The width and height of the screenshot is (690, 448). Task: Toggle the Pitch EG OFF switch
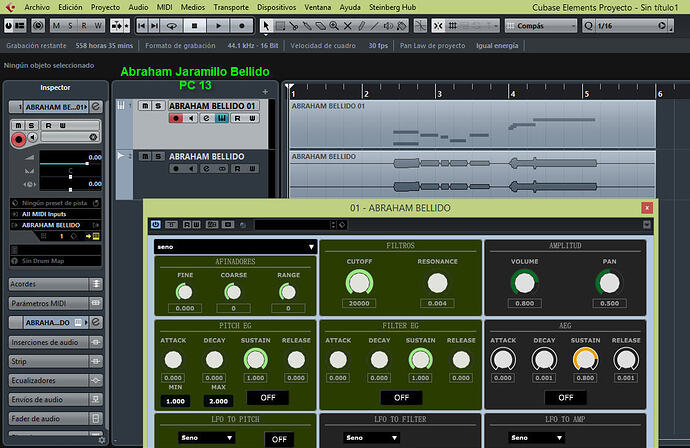click(268, 397)
